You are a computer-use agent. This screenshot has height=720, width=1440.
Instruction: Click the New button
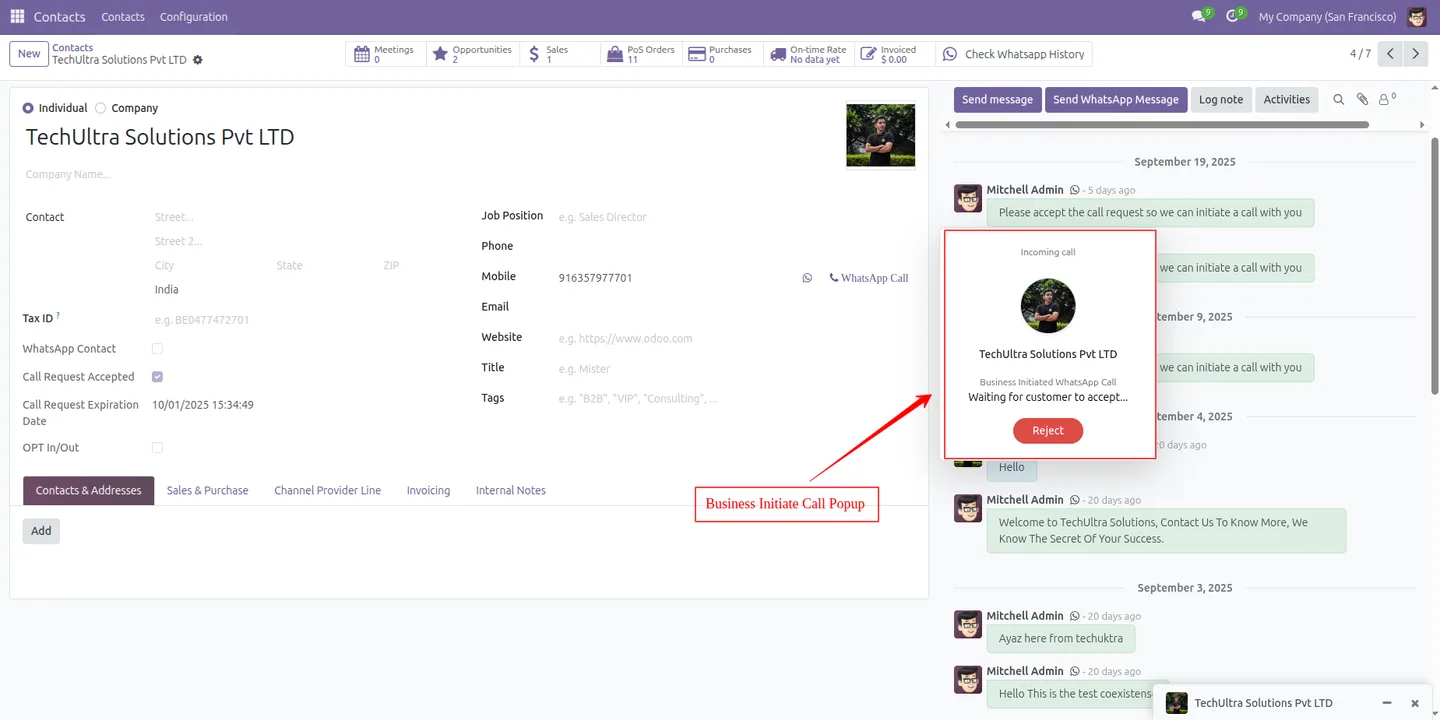click(29, 54)
